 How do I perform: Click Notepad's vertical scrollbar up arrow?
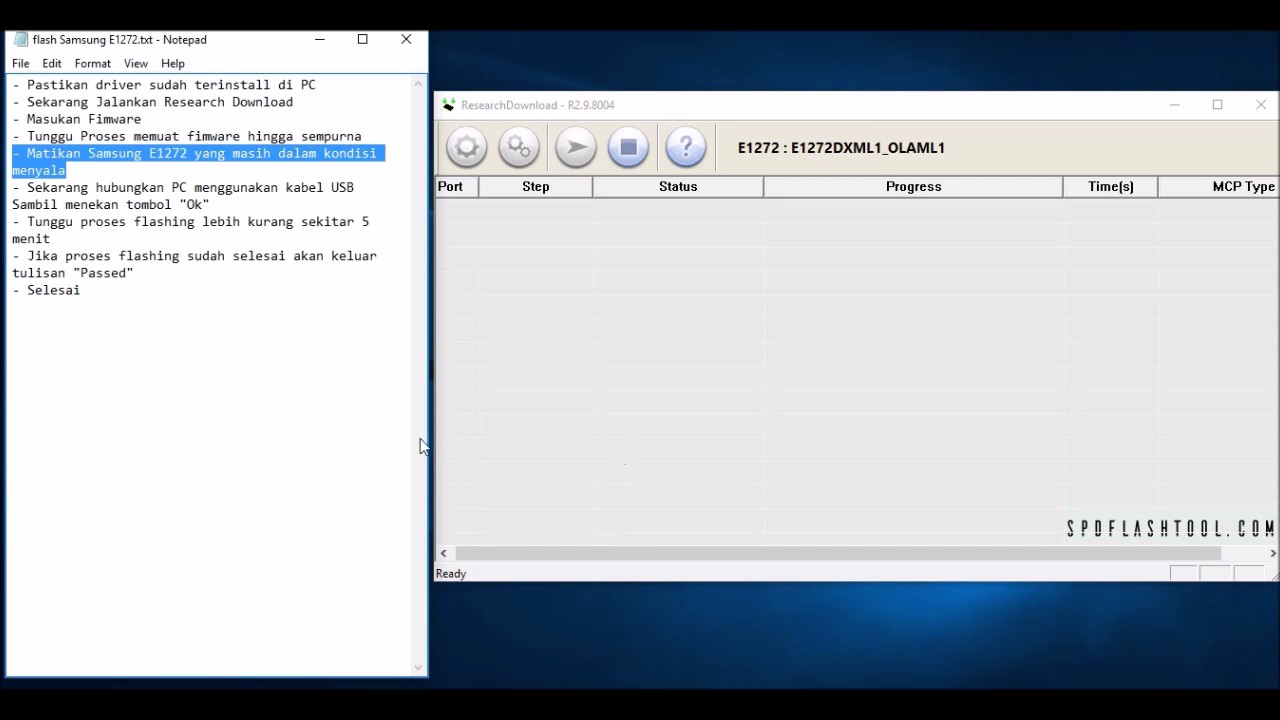418,84
